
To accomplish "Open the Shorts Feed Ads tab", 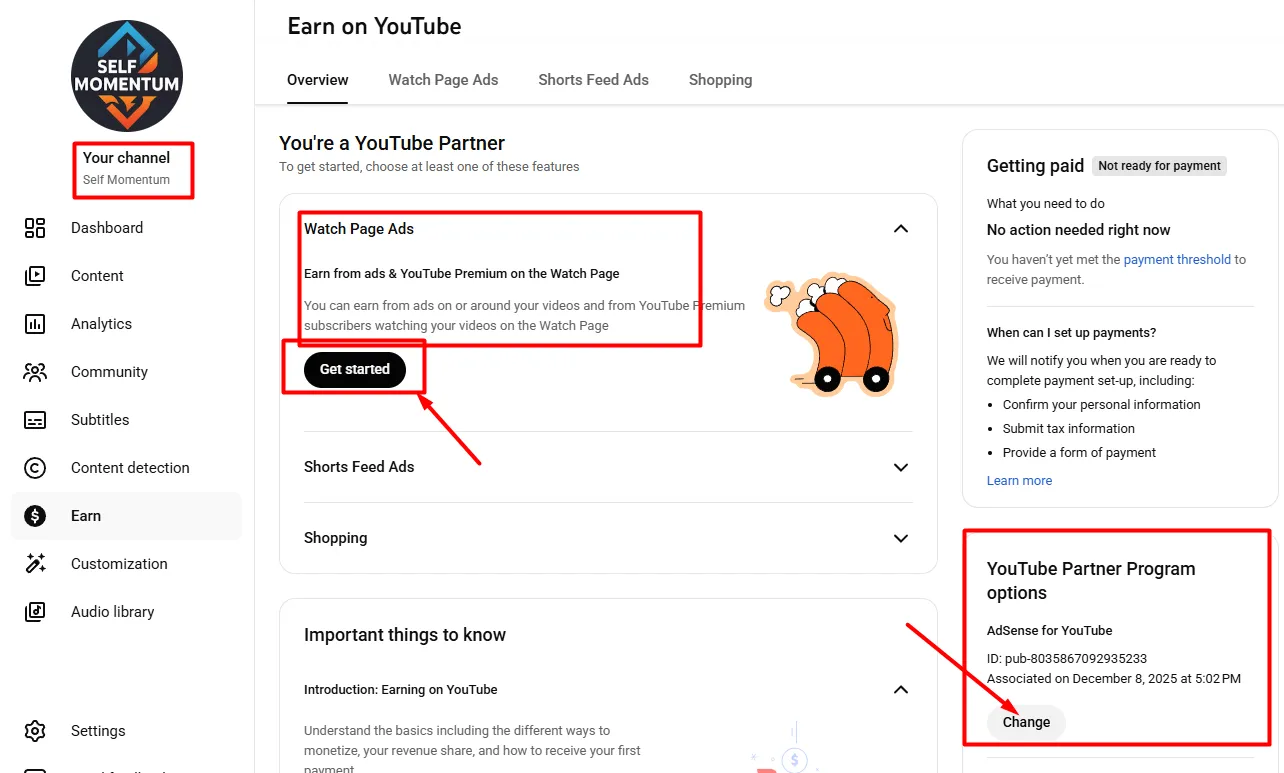I will (593, 80).
